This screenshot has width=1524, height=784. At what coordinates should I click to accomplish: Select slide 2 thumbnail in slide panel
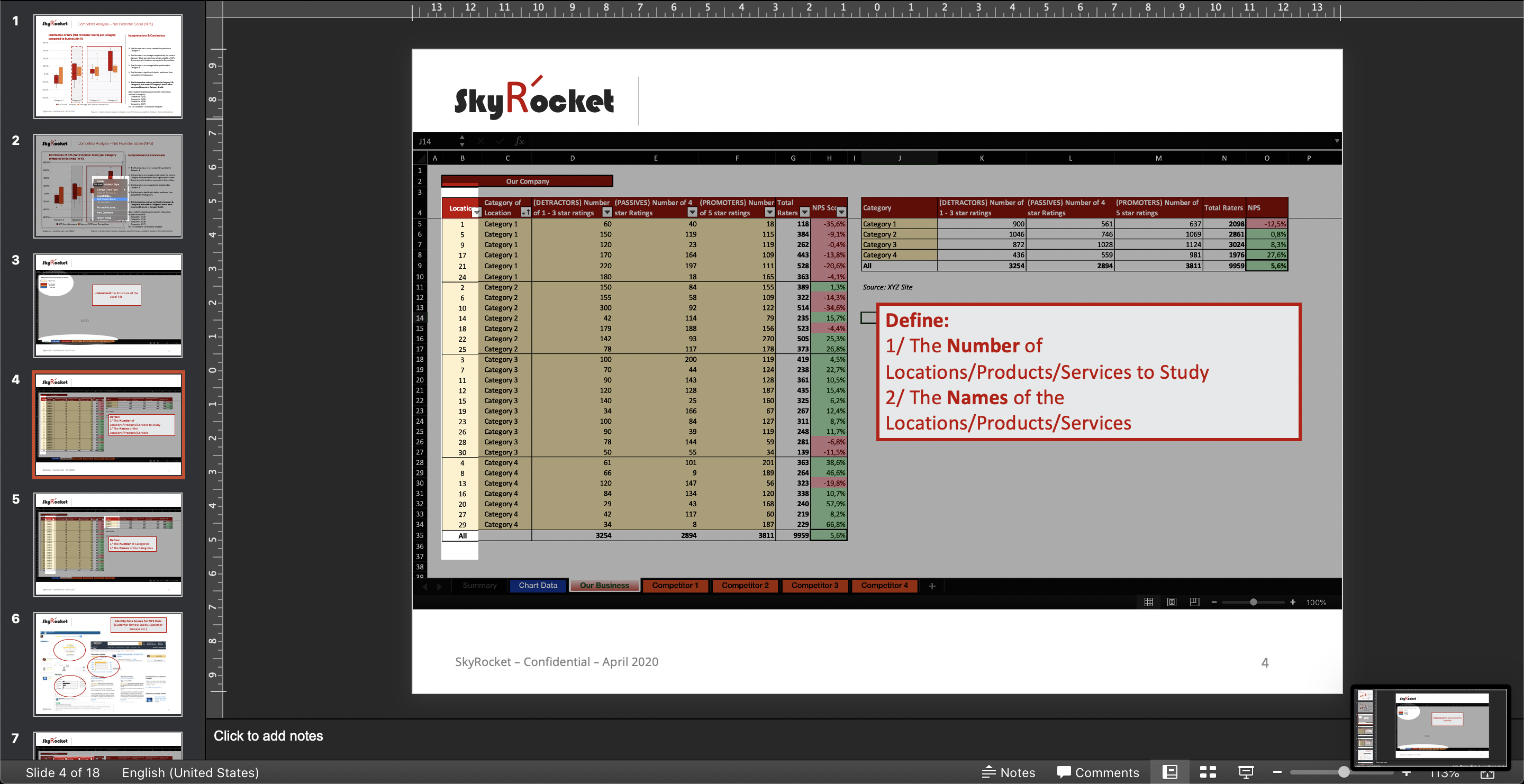point(107,186)
